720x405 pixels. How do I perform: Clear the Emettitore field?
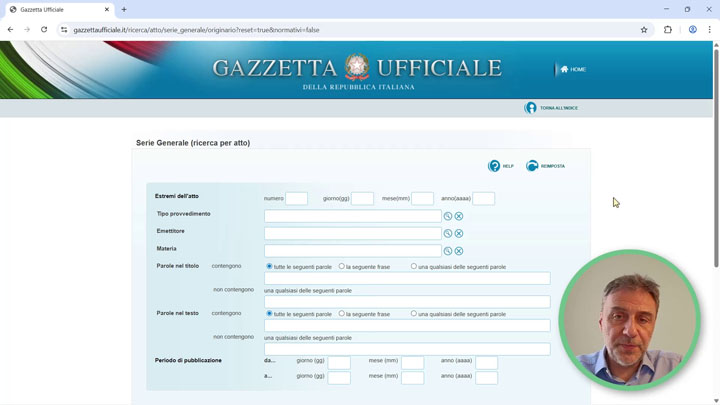tap(459, 233)
